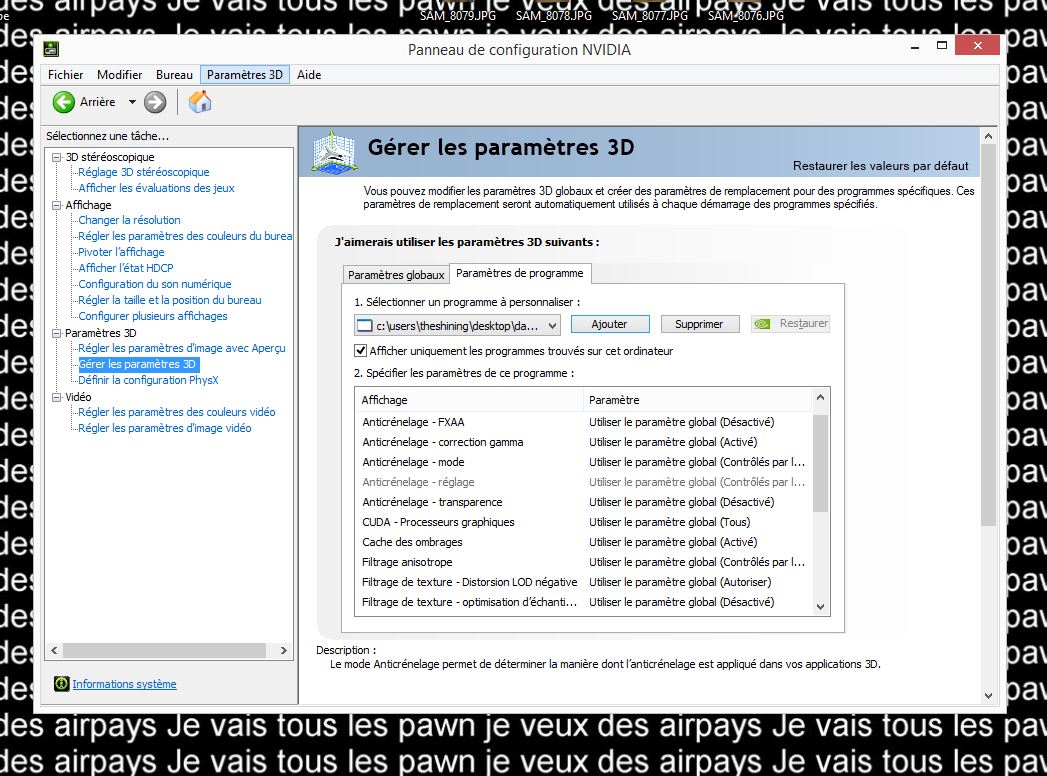Select Régler les paramètres des couleurs vidéo
Viewport: 1047px width, 776px height.
pyautogui.click(x=176, y=413)
